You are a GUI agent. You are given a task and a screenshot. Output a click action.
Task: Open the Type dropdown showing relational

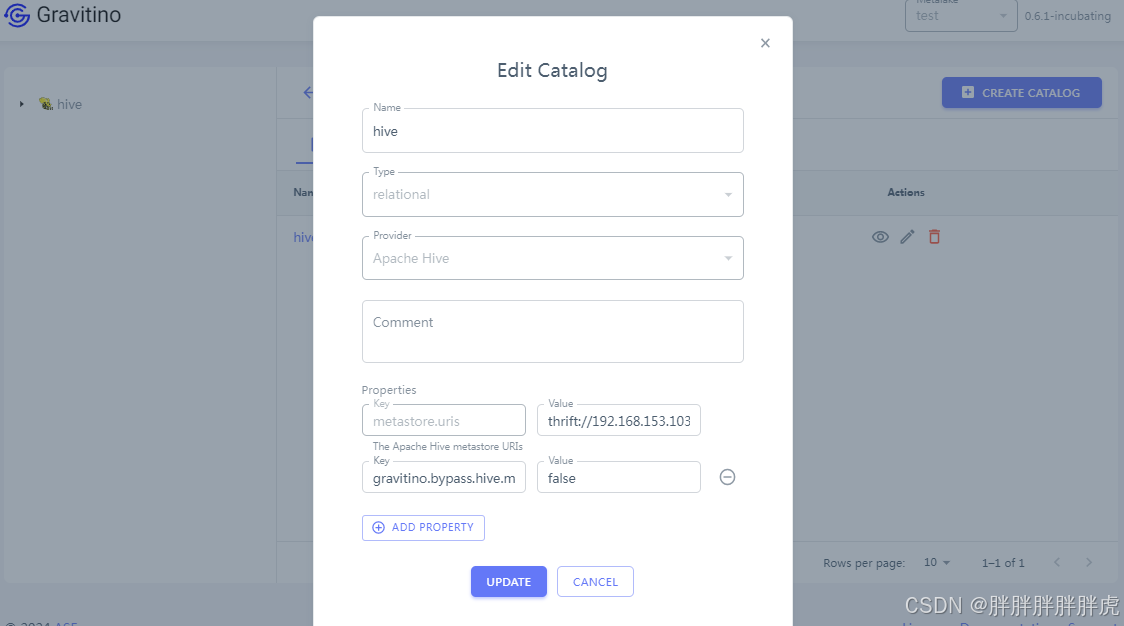tap(552, 194)
